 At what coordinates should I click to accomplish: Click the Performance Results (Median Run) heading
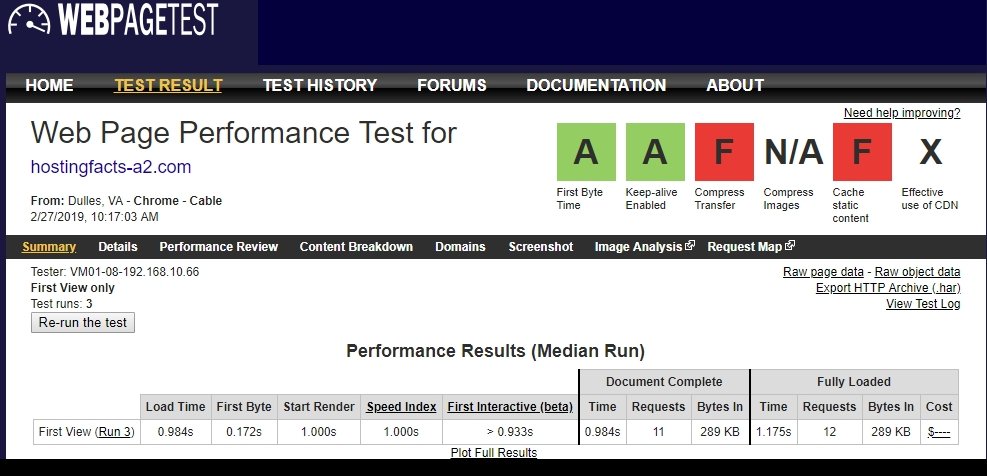pyautogui.click(x=495, y=351)
